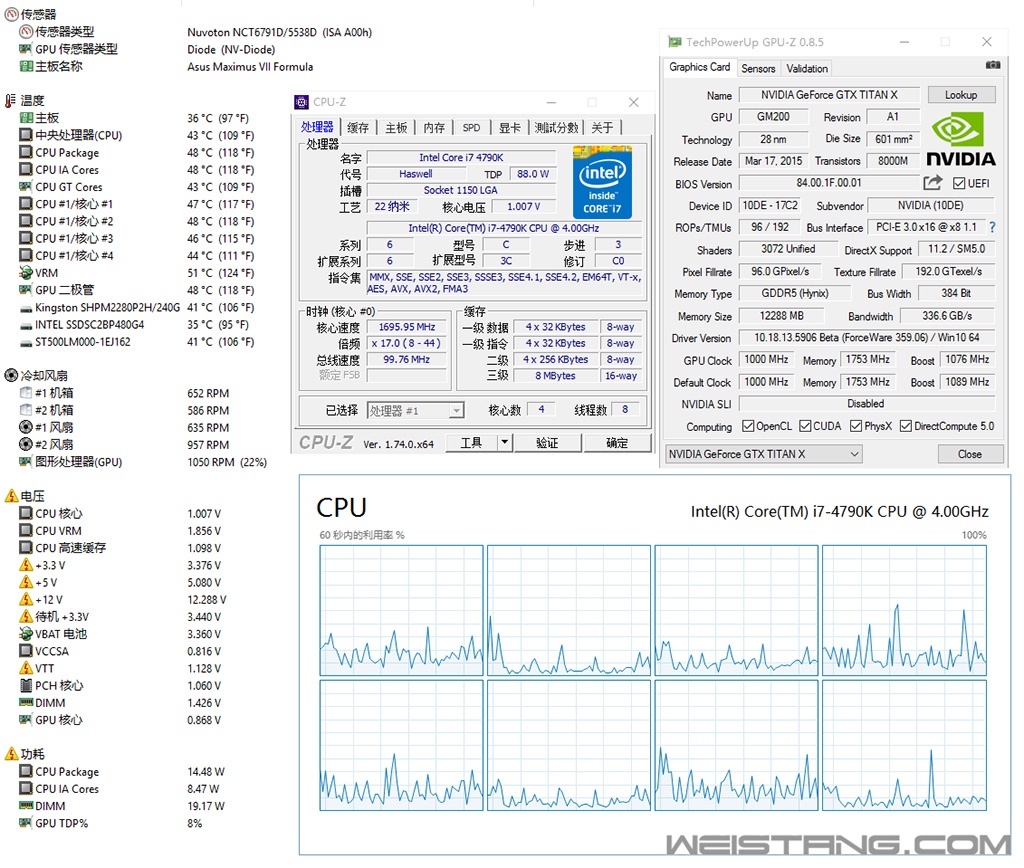Click the GPU-Z Name field
This screenshot has width=1024, height=868.
point(829,95)
